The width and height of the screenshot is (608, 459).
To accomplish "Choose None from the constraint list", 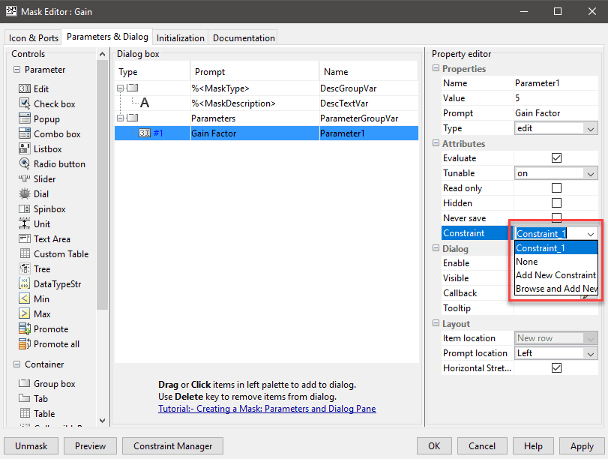I will coord(556,262).
